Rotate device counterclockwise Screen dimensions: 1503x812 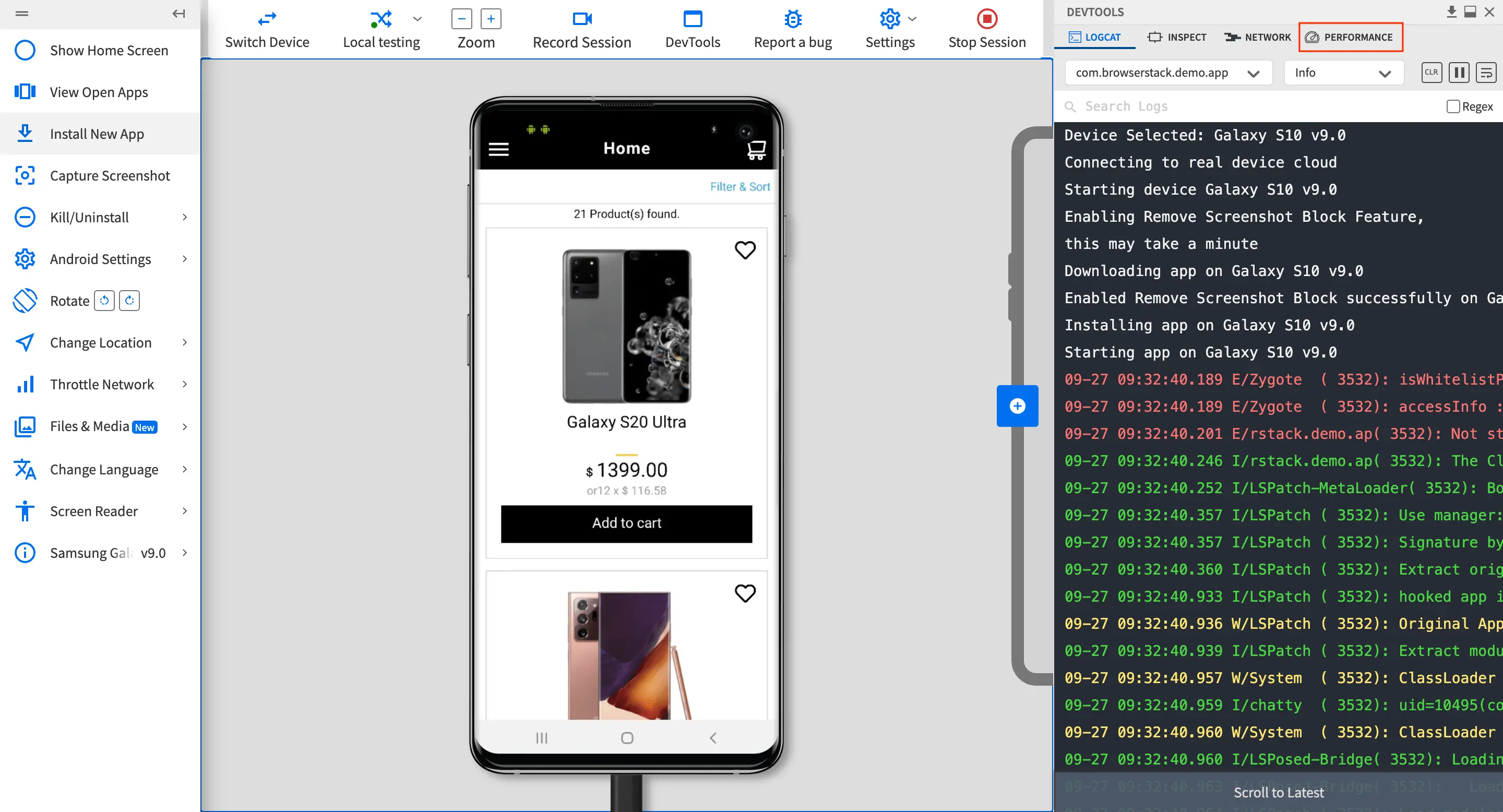[x=104, y=301]
